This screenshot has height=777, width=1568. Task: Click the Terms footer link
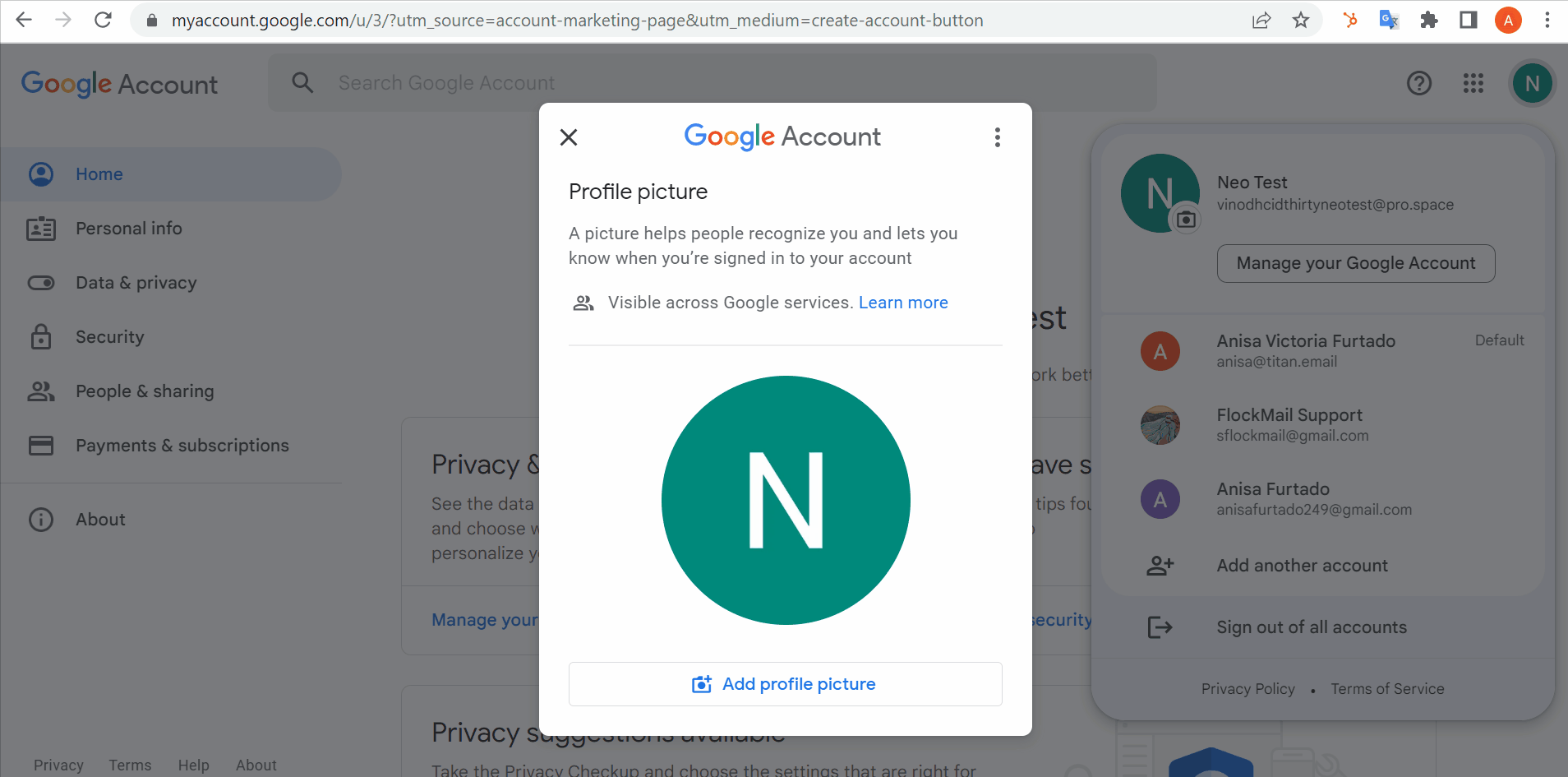point(130,765)
